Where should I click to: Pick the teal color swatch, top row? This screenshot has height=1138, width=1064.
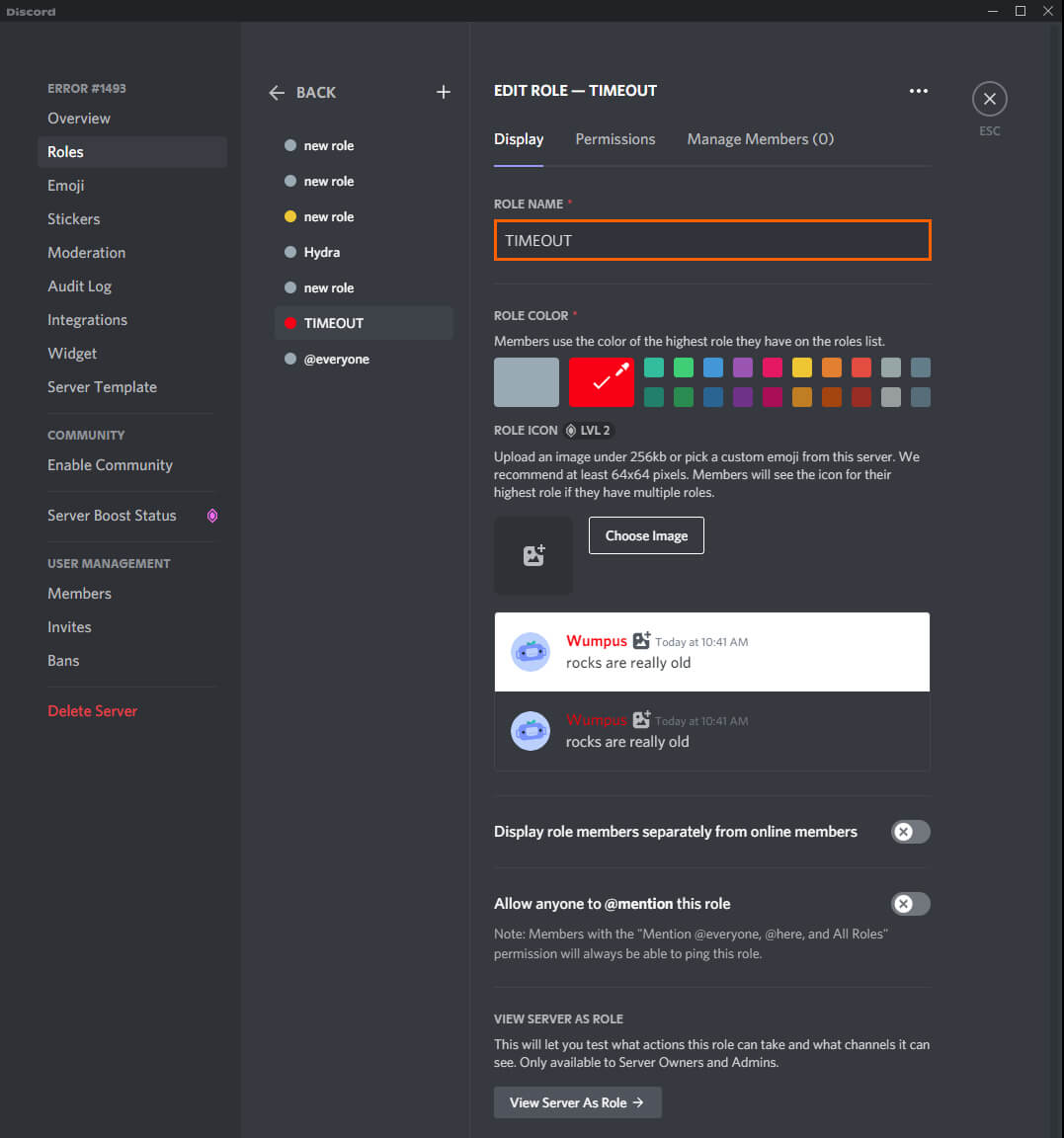click(x=654, y=367)
